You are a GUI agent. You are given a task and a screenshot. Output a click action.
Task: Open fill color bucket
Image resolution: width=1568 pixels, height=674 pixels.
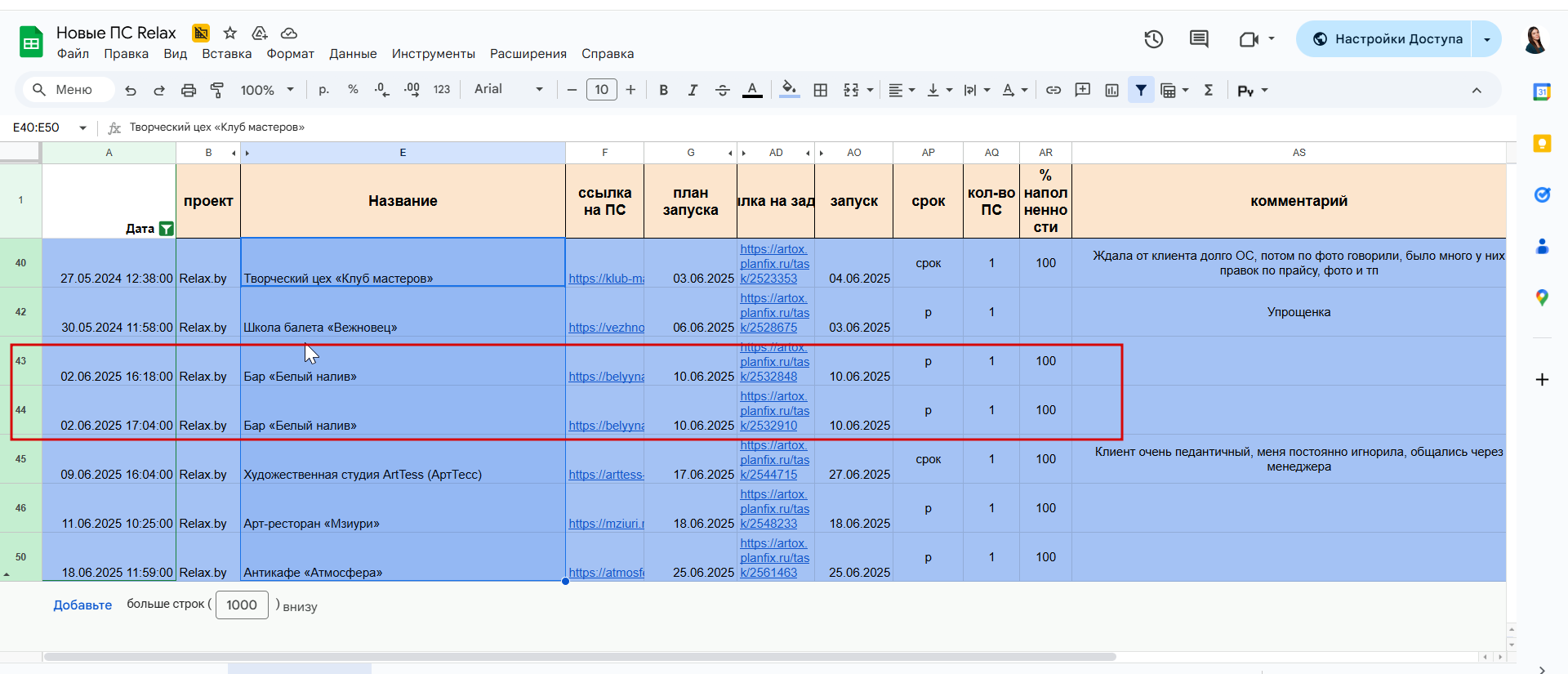tap(789, 90)
